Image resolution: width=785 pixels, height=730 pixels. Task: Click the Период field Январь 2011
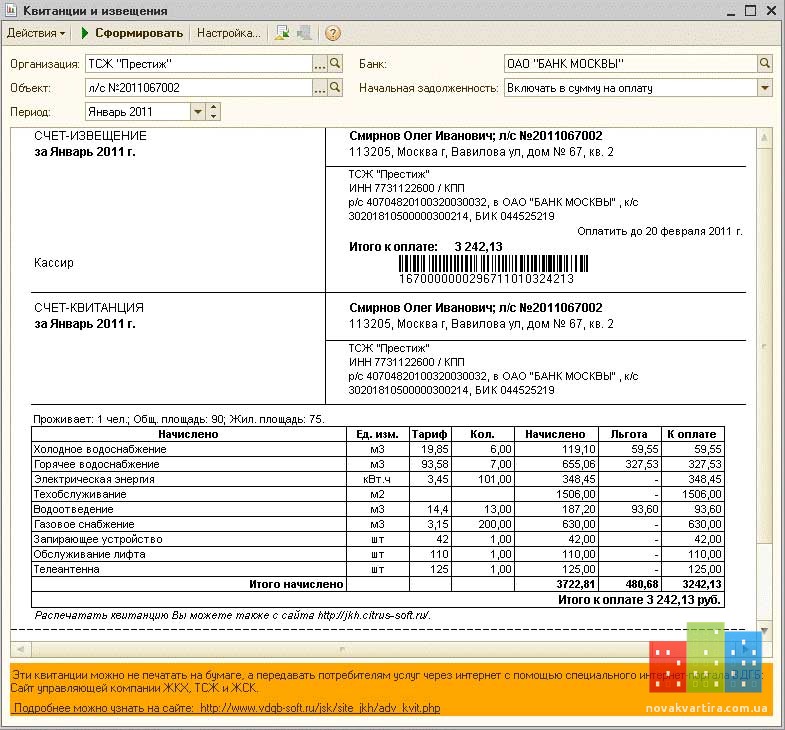[x=138, y=112]
